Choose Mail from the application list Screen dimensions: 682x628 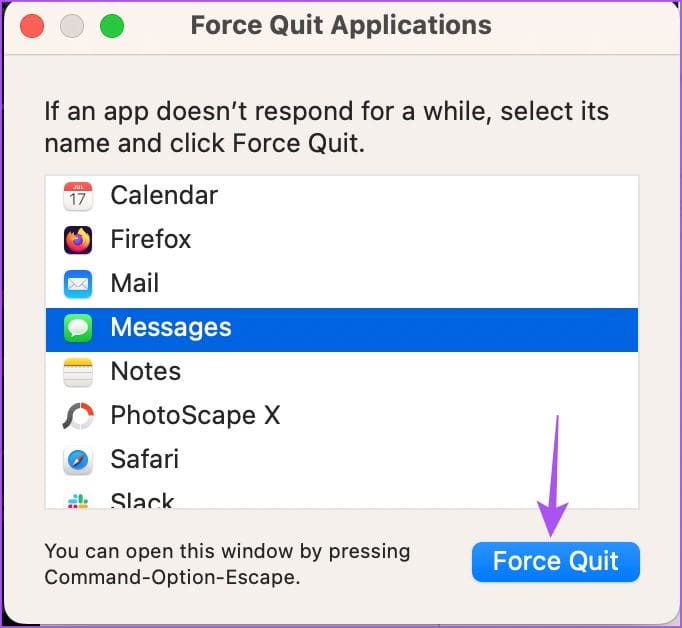pos(135,284)
